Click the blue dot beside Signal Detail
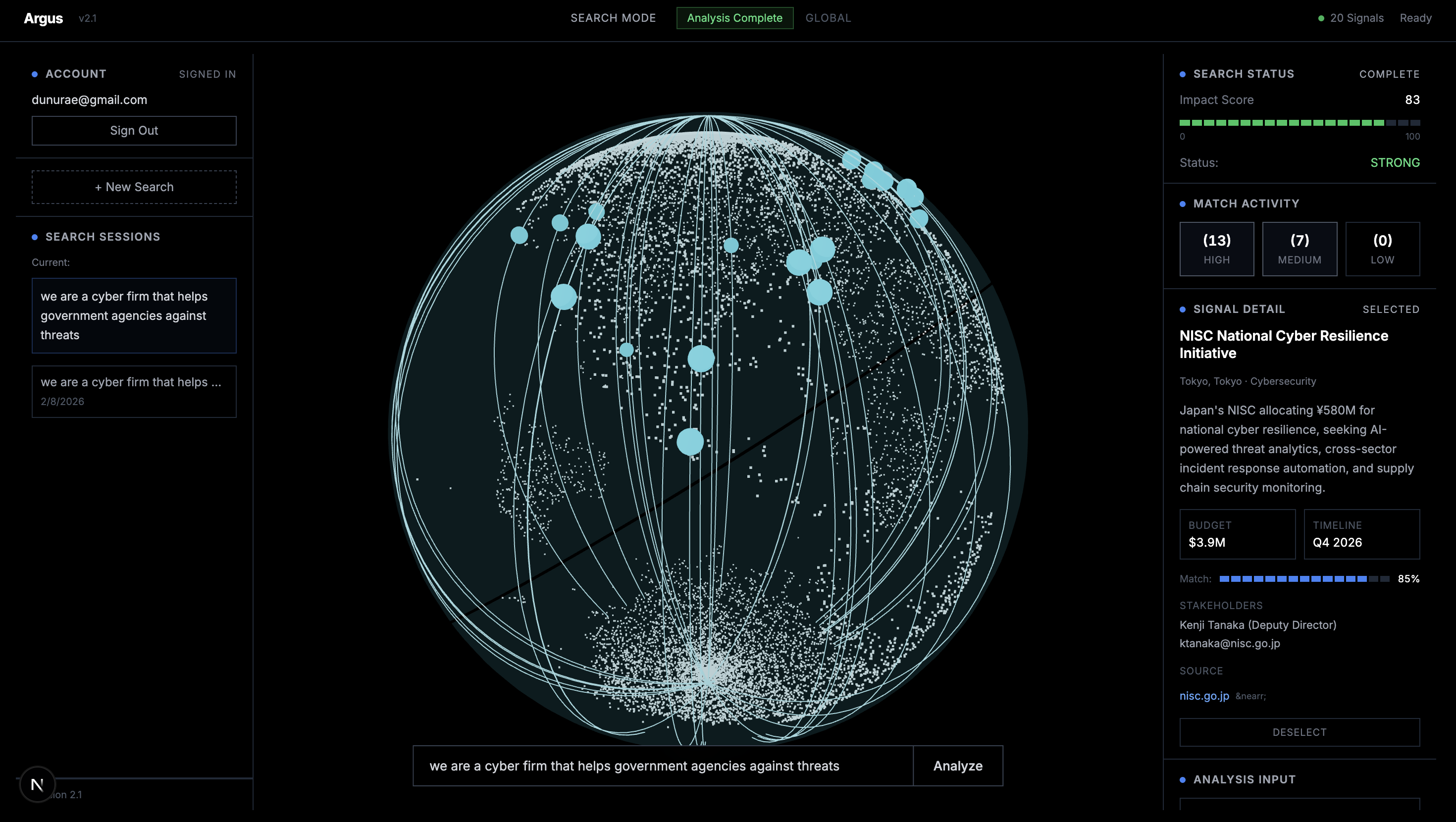 click(x=1183, y=309)
